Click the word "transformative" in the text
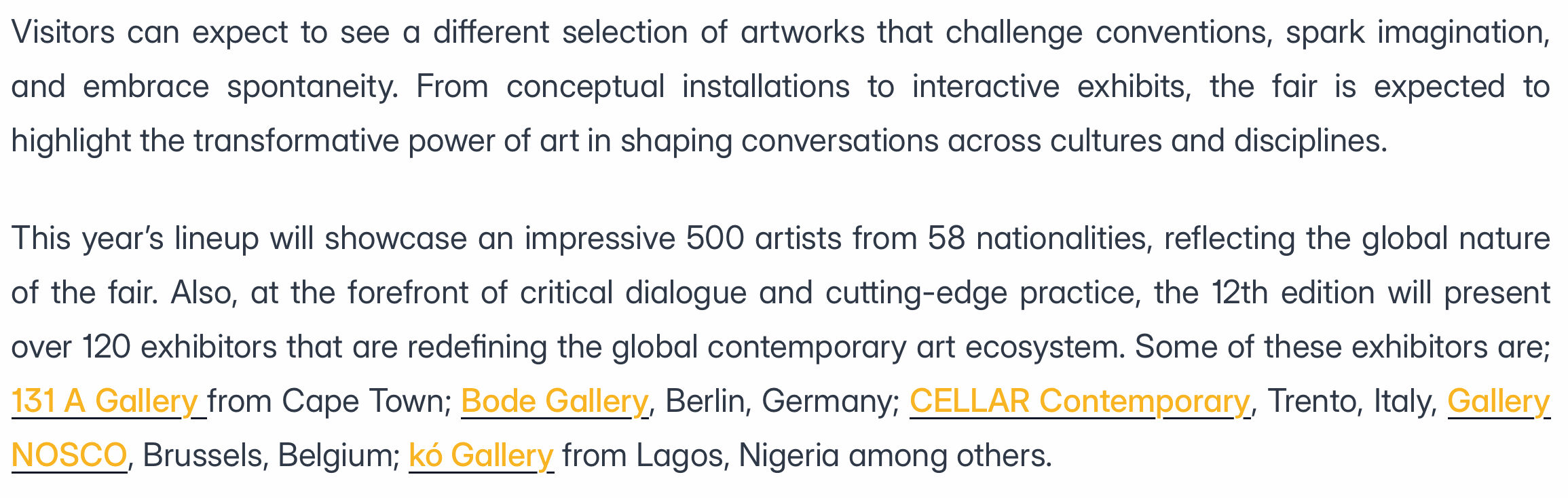 click(296, 141)
